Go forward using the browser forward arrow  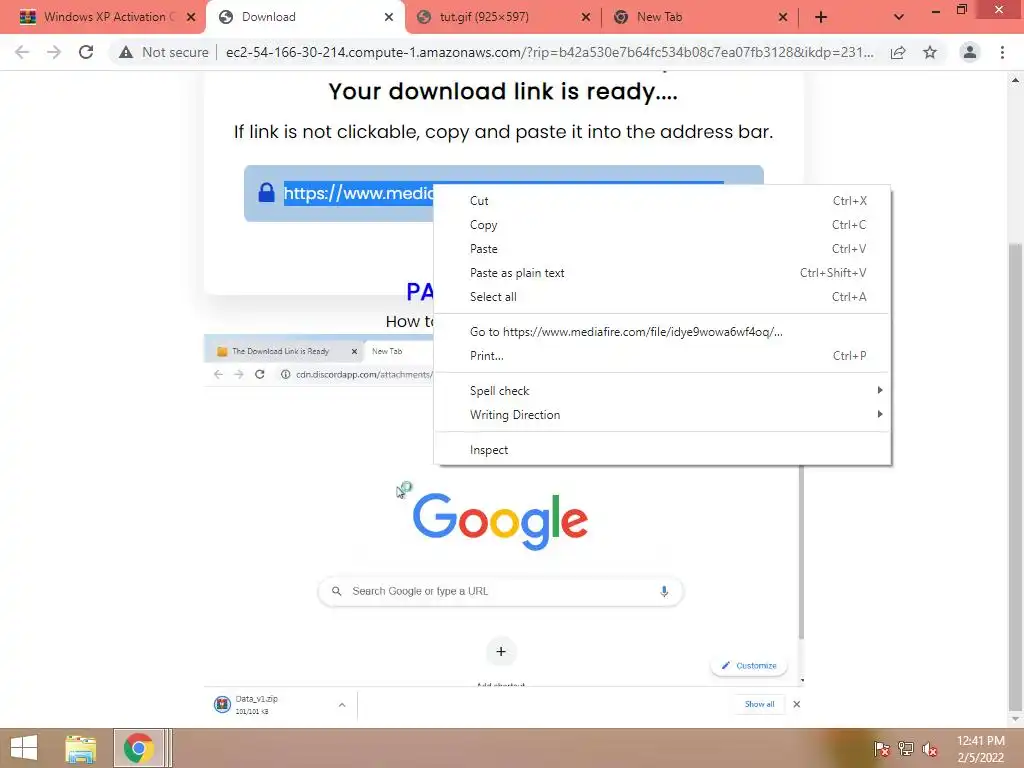[x=54, y=52]
